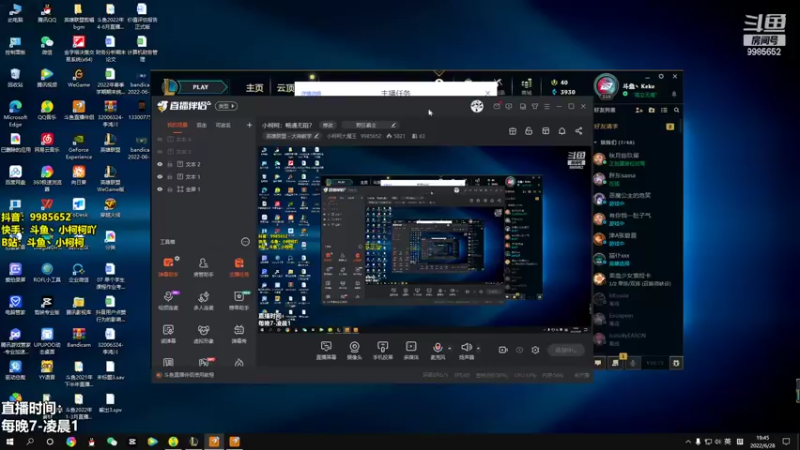800x450 pixels.
Task: Add a 手机投屏 phone mirroring source
Action: pyautogui.click(x=383, y=350)
